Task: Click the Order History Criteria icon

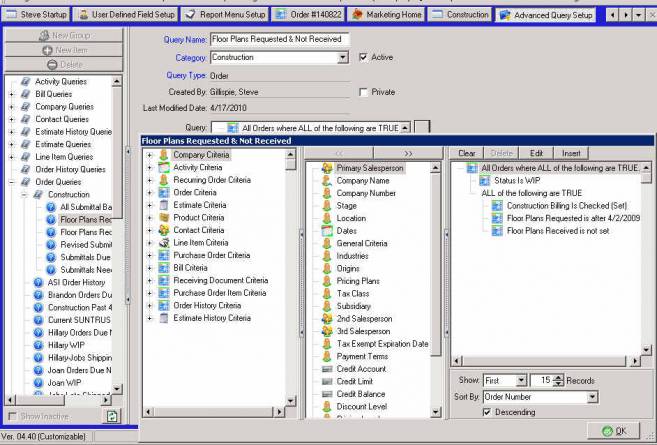Action: [164, 306]
